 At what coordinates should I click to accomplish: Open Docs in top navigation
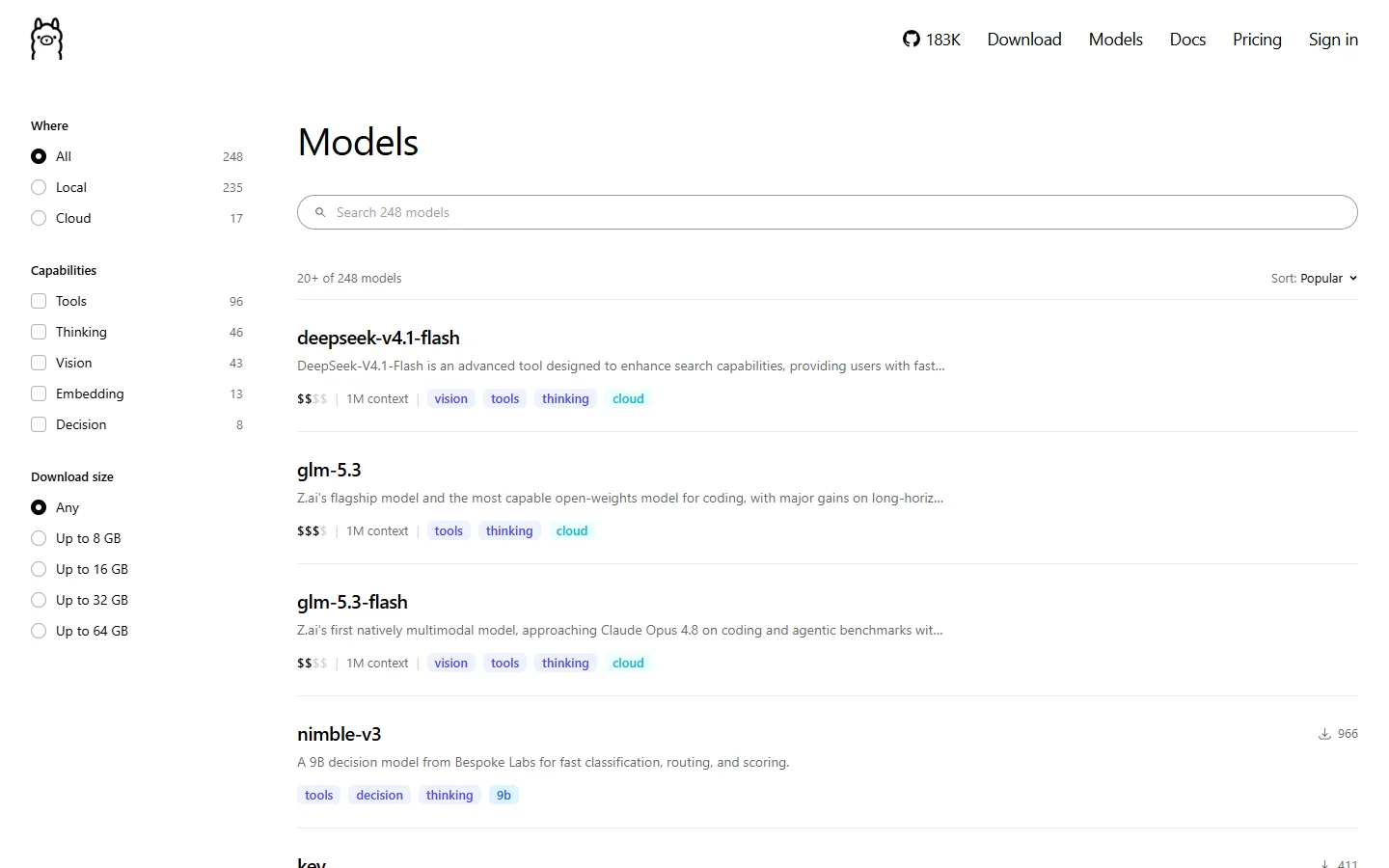coord(1187,40)
